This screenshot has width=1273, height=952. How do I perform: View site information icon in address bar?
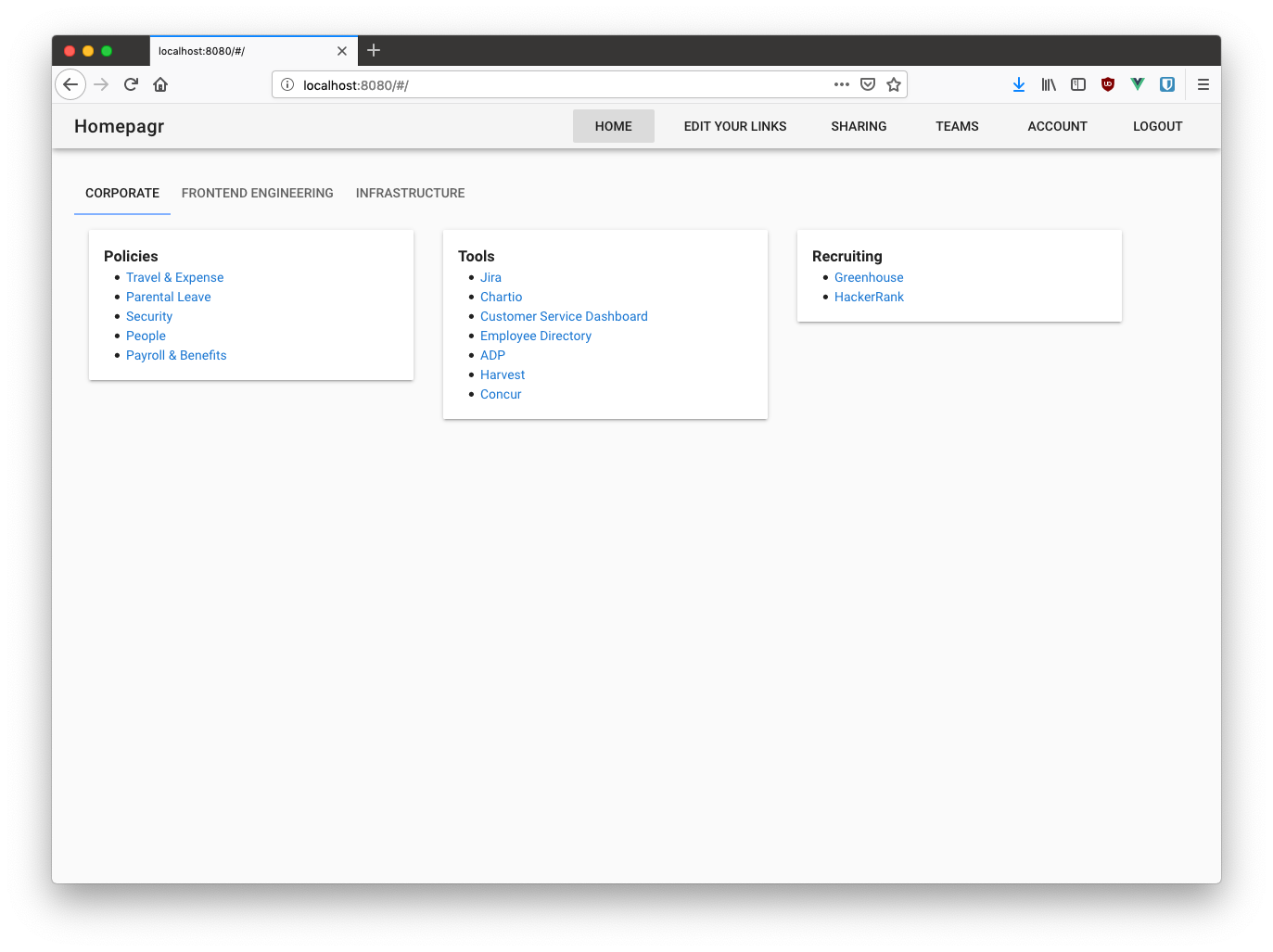[x=287, y=84]
